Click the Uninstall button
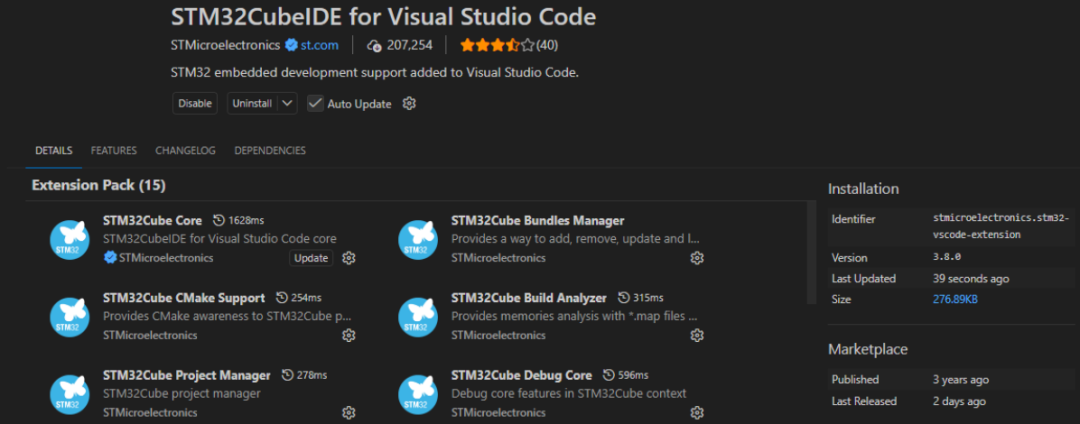 click(252, 103)
